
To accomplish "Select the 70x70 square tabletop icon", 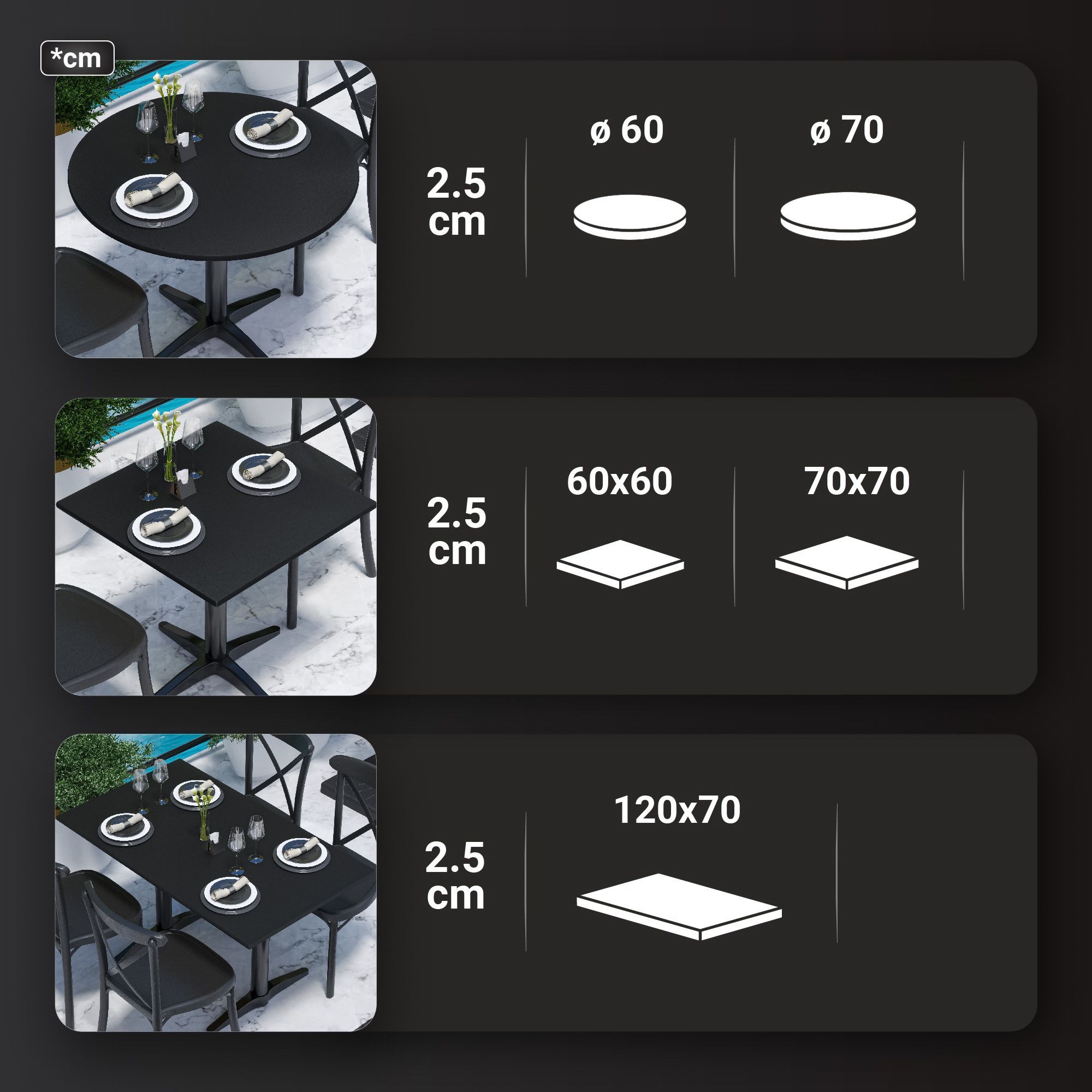I will (846, 563).
